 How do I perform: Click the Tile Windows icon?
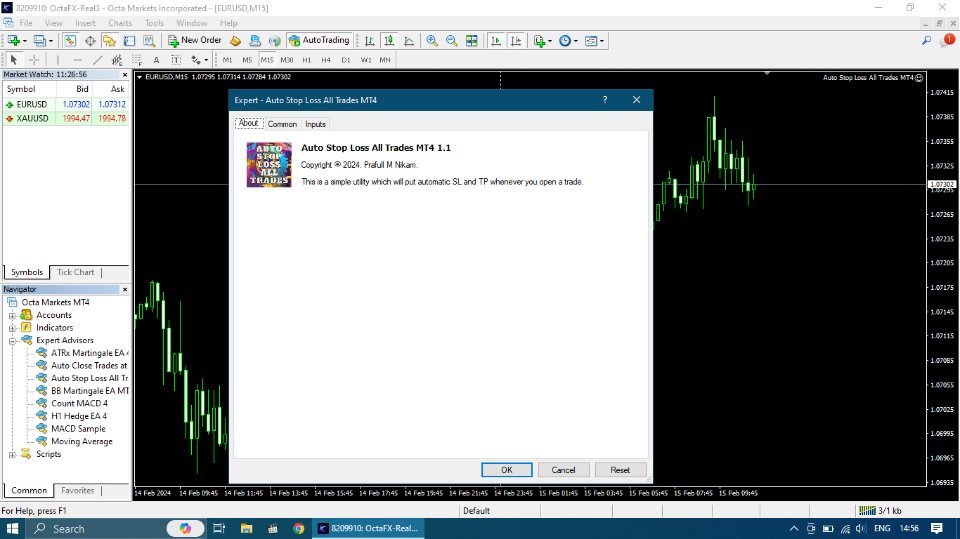click(471, 40)
